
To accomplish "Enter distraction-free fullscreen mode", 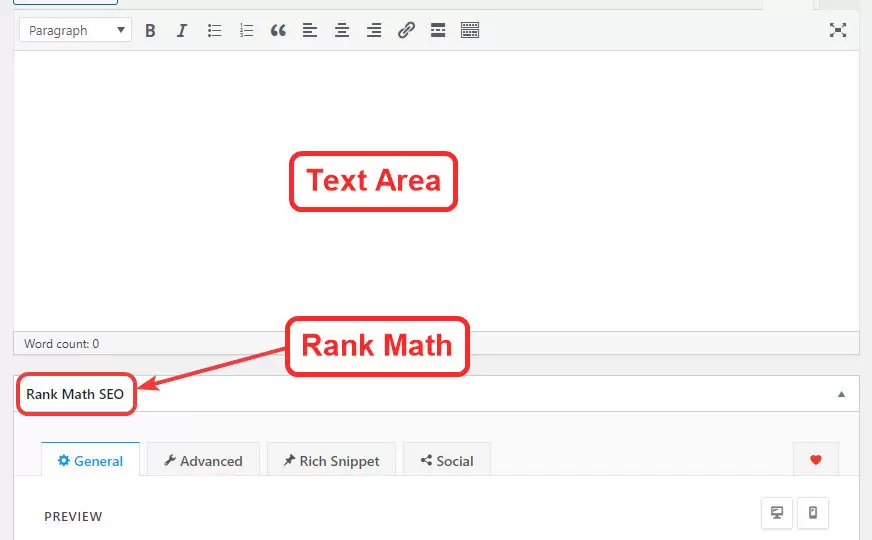I will [x=838, y=30].
